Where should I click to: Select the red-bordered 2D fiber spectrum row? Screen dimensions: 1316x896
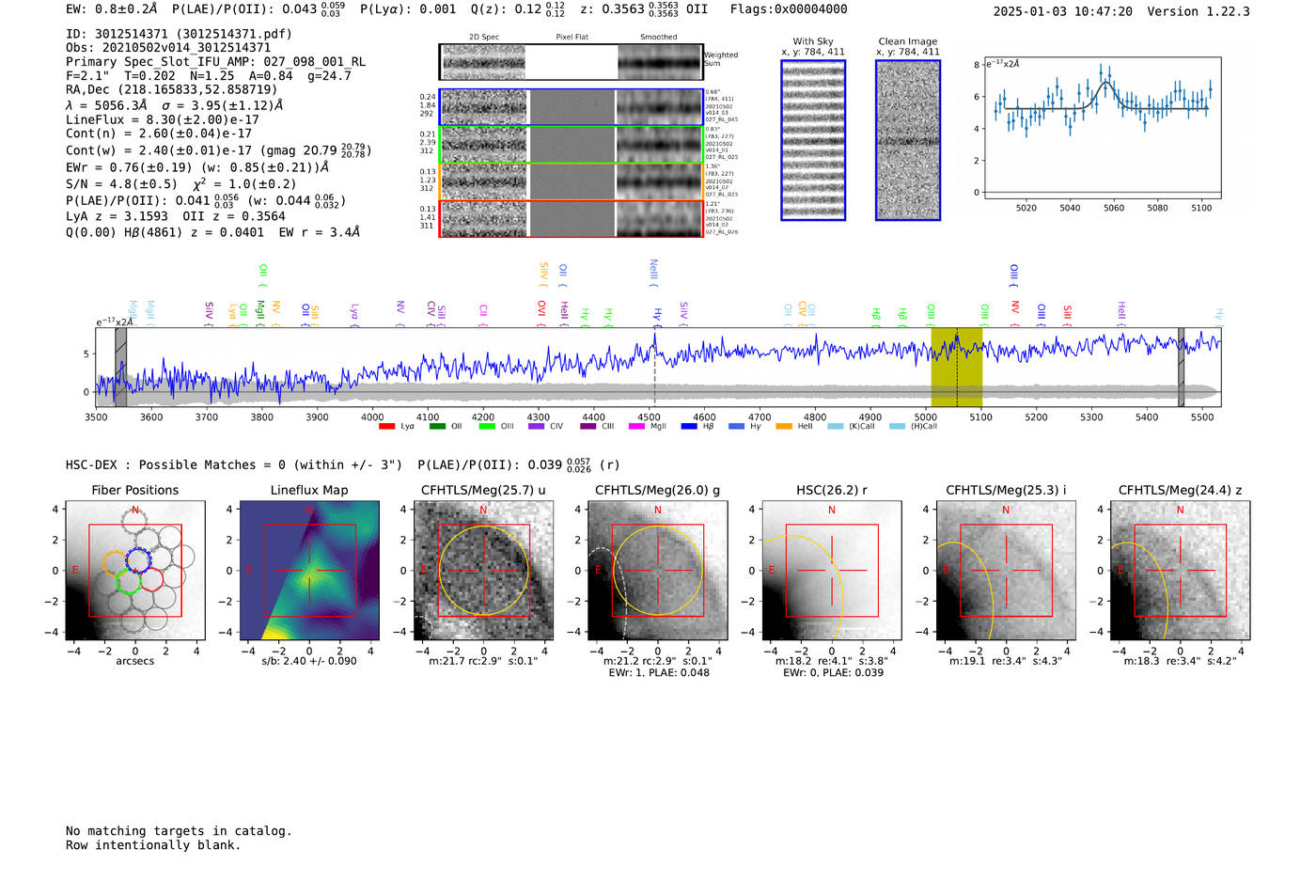[572, 218]
